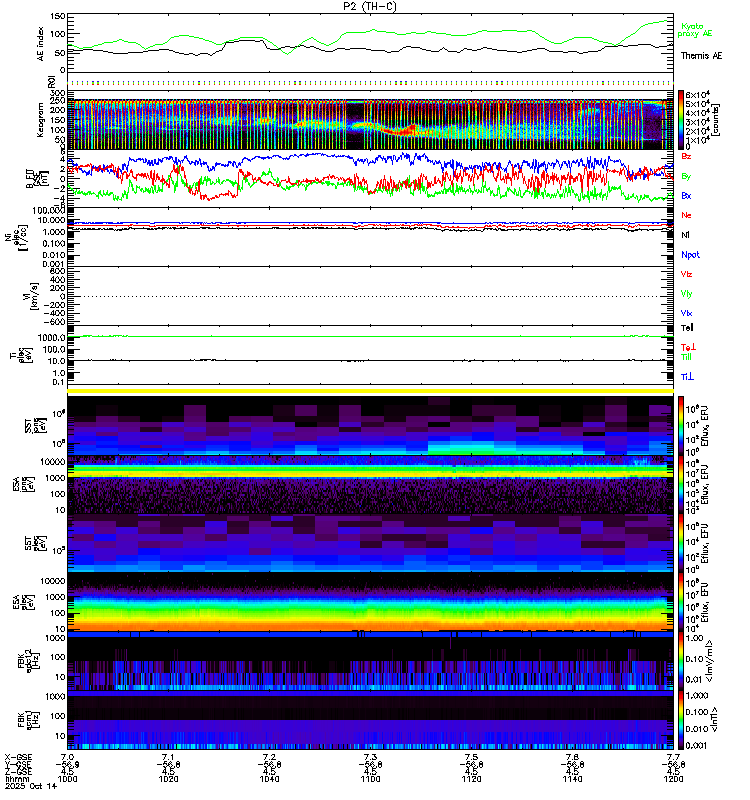The height and width of the screenshot is (800, 750).
Task: Click the 1140 time tick label
Action: [x=572, y=779]
